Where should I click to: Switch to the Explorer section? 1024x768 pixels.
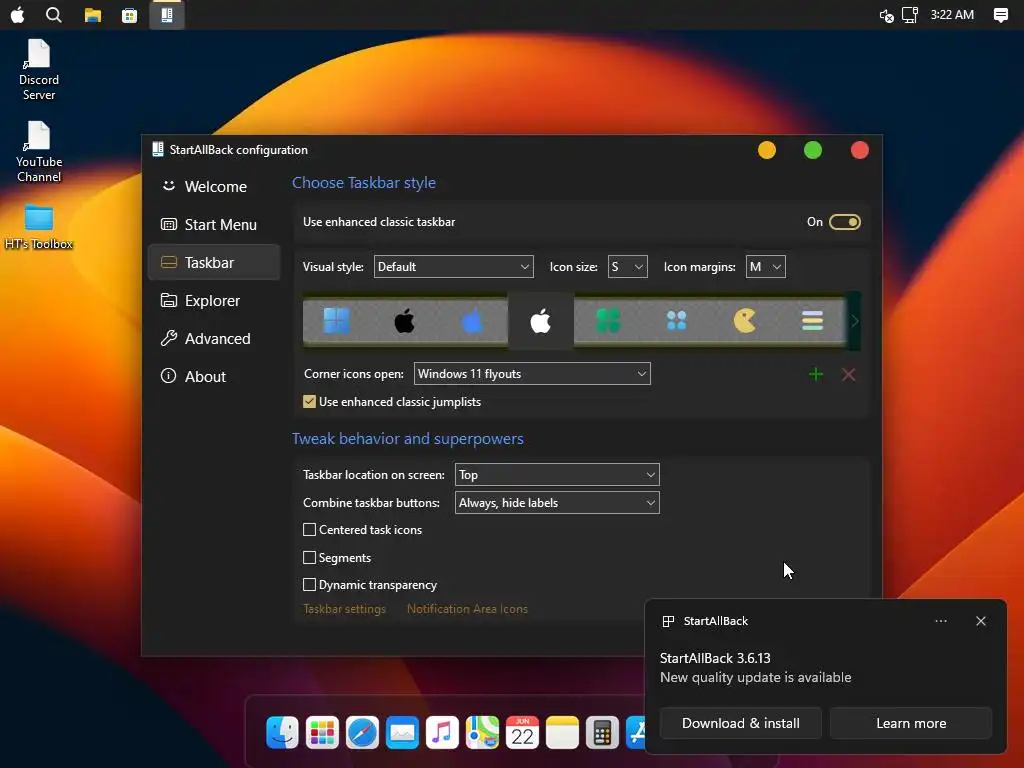point(214,300)
